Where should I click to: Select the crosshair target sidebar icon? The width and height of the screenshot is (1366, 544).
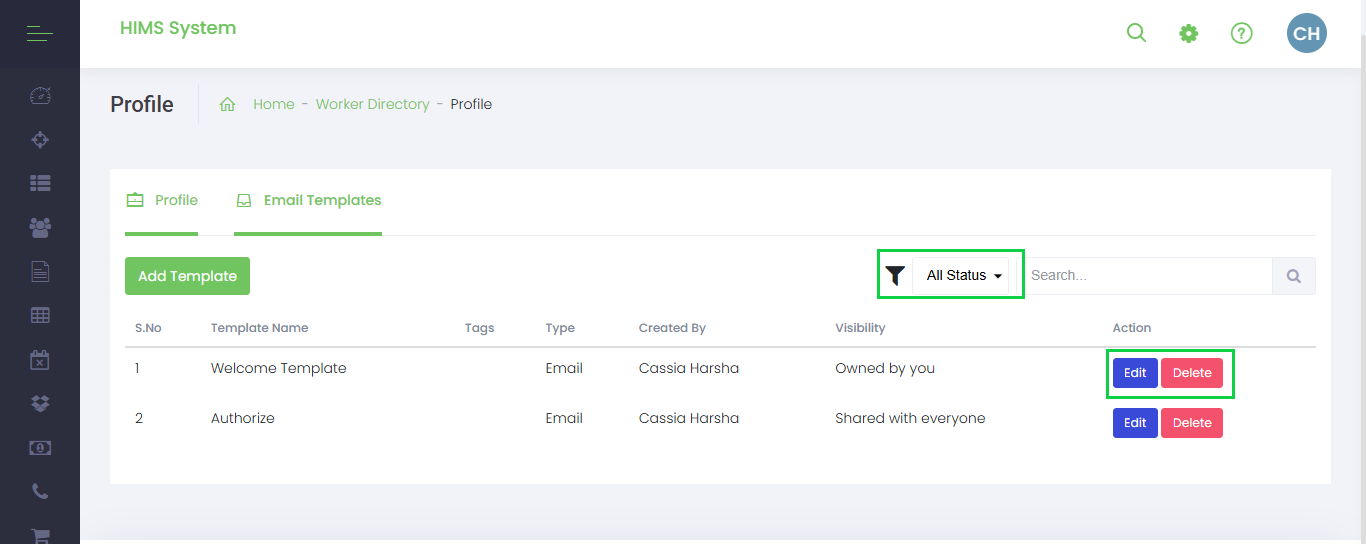click(x=40, y=140)
